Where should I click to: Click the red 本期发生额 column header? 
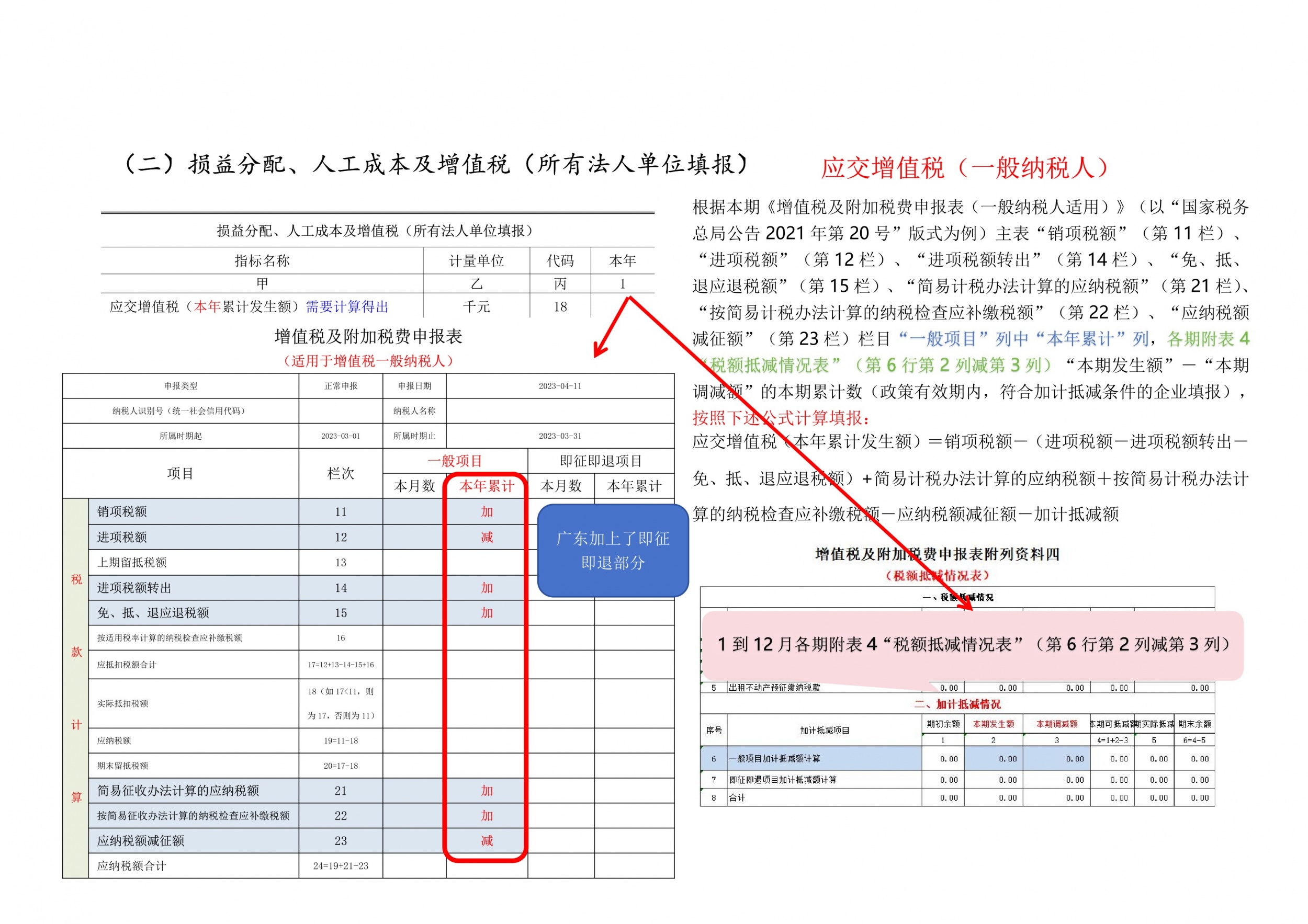[993, 724]
